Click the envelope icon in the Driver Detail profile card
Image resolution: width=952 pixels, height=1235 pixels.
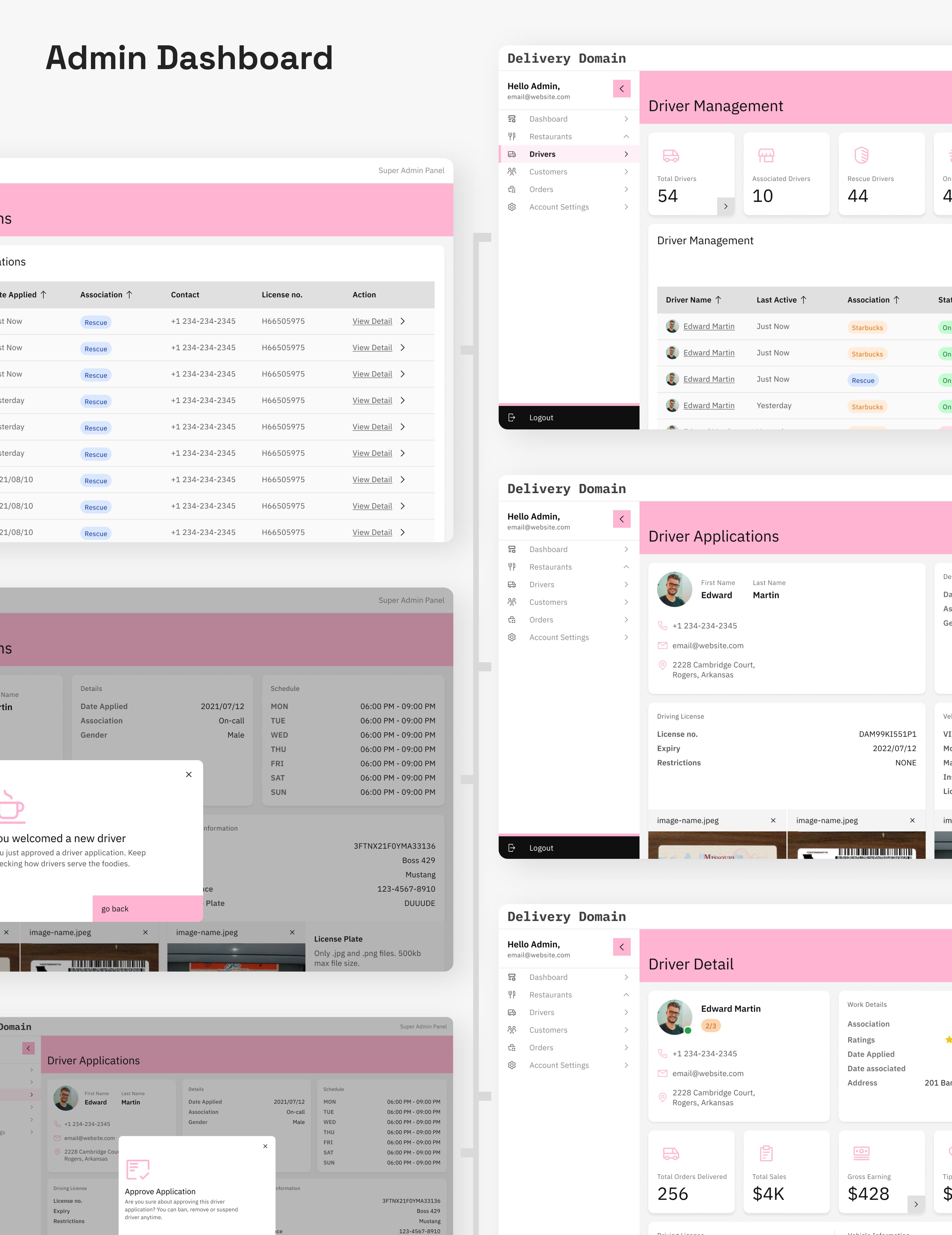[x=662, y=1073]
